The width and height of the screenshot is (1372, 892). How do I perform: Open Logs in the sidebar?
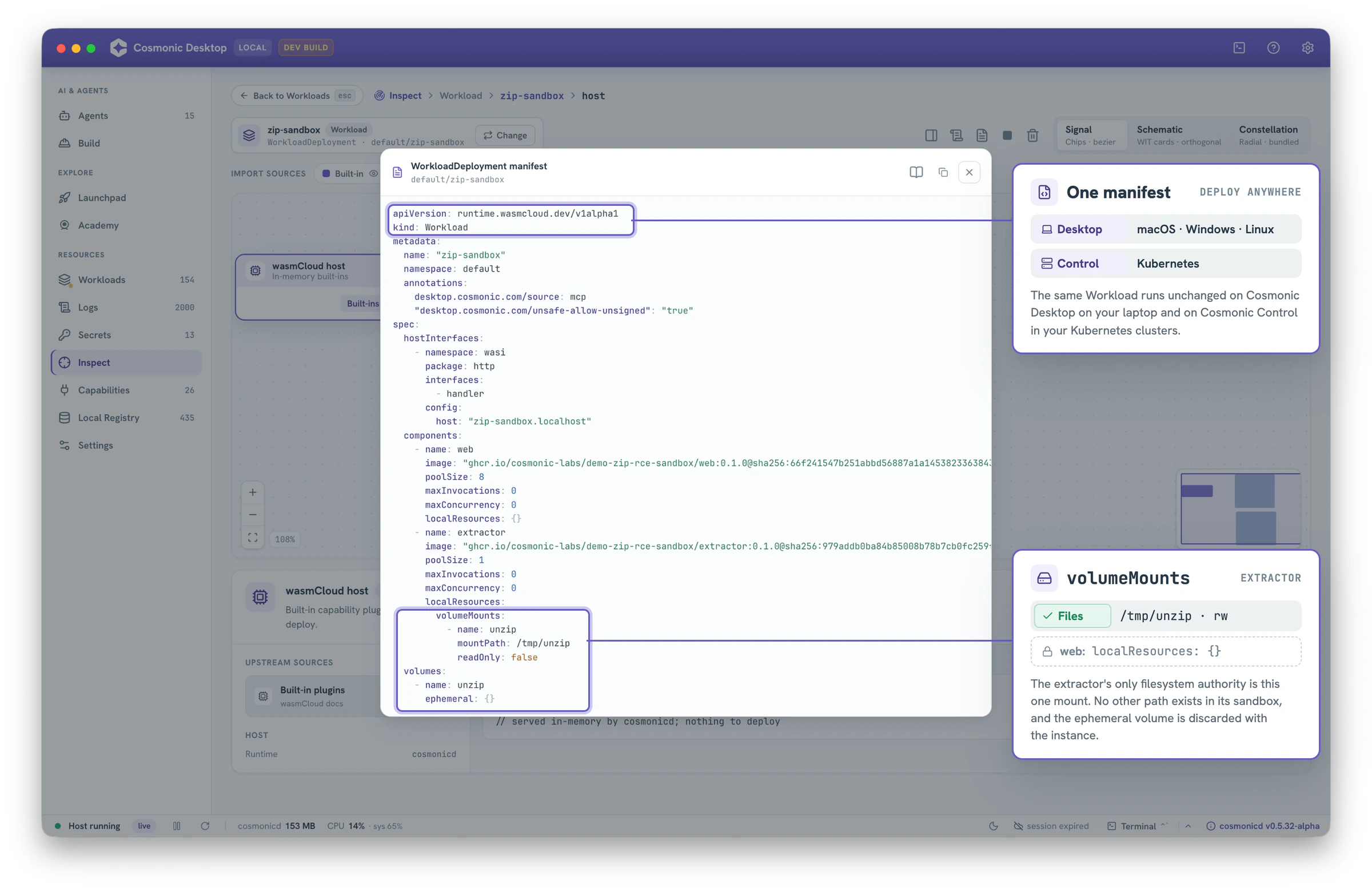126,306
